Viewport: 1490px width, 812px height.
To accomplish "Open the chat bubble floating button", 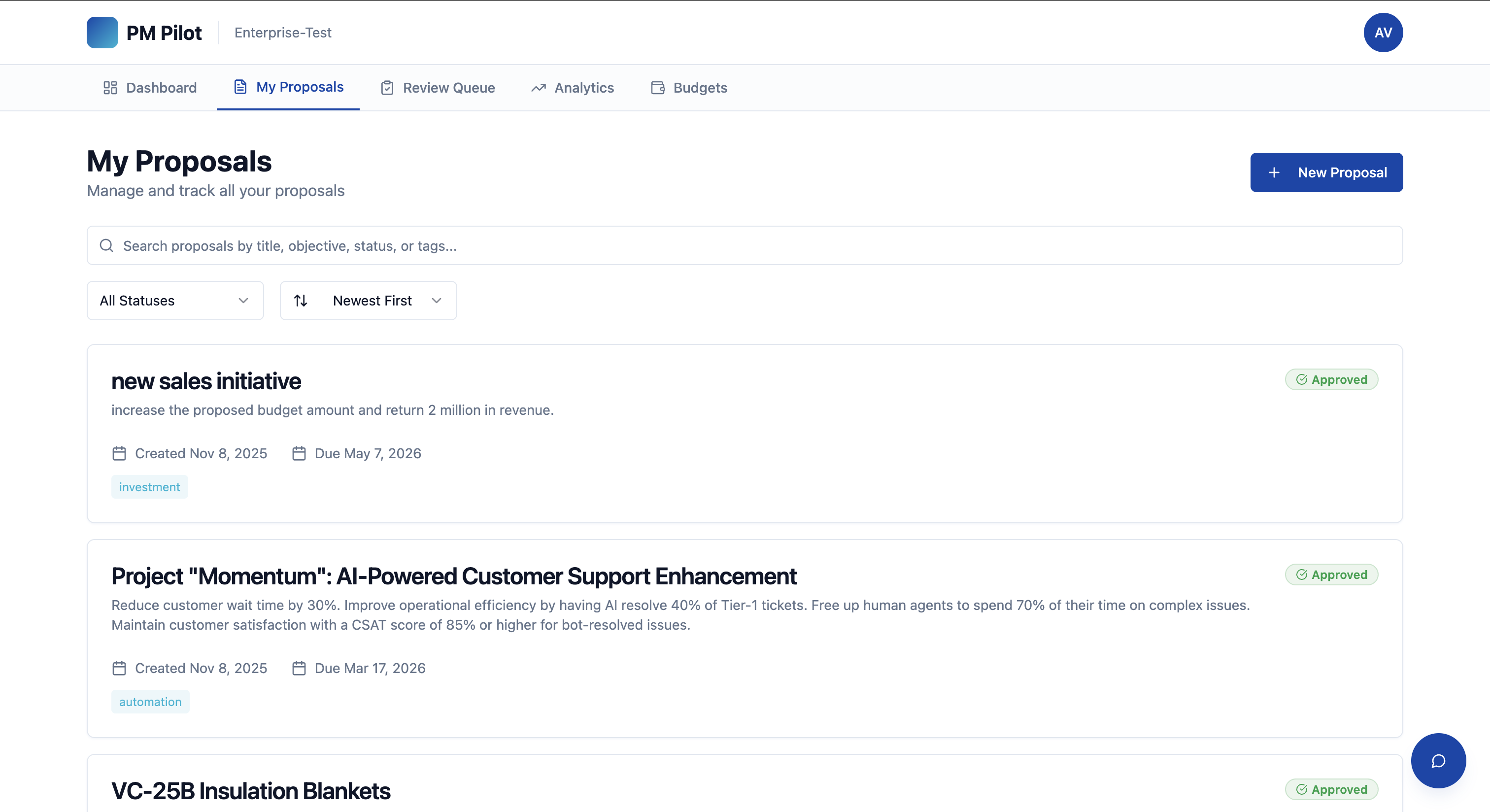I will [x=1438, y=761].
